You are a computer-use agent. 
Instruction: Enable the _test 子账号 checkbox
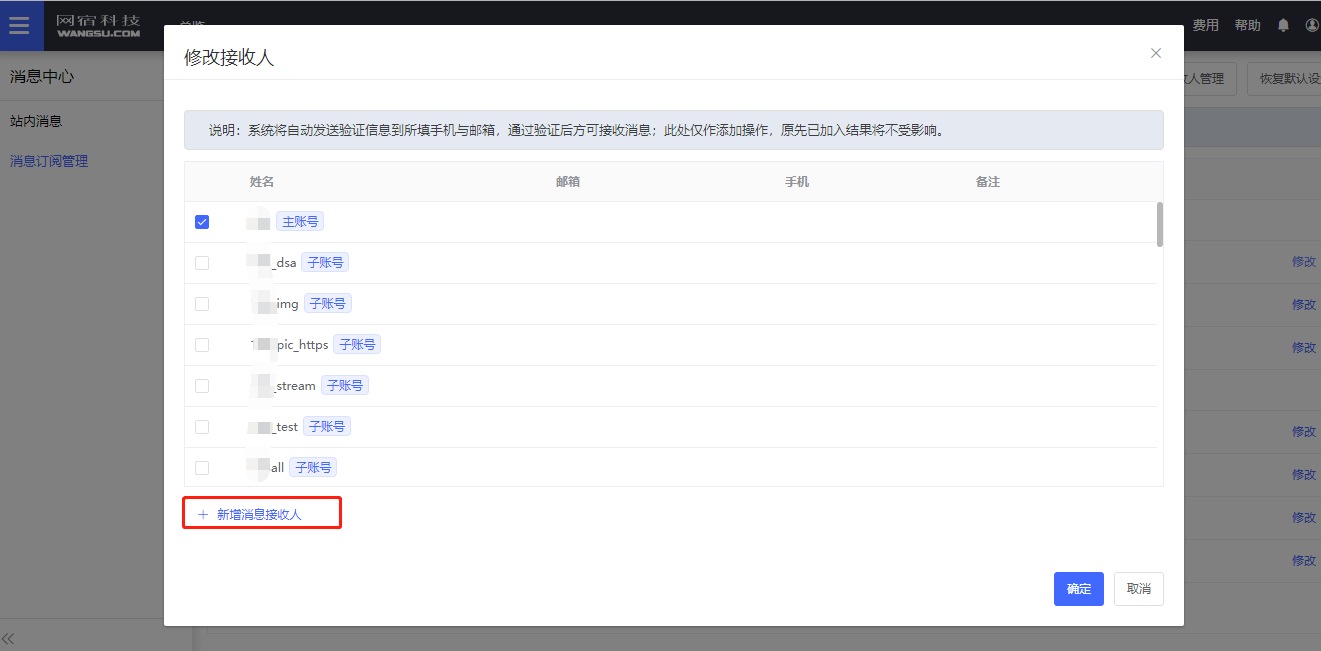[x=202, y=427]
